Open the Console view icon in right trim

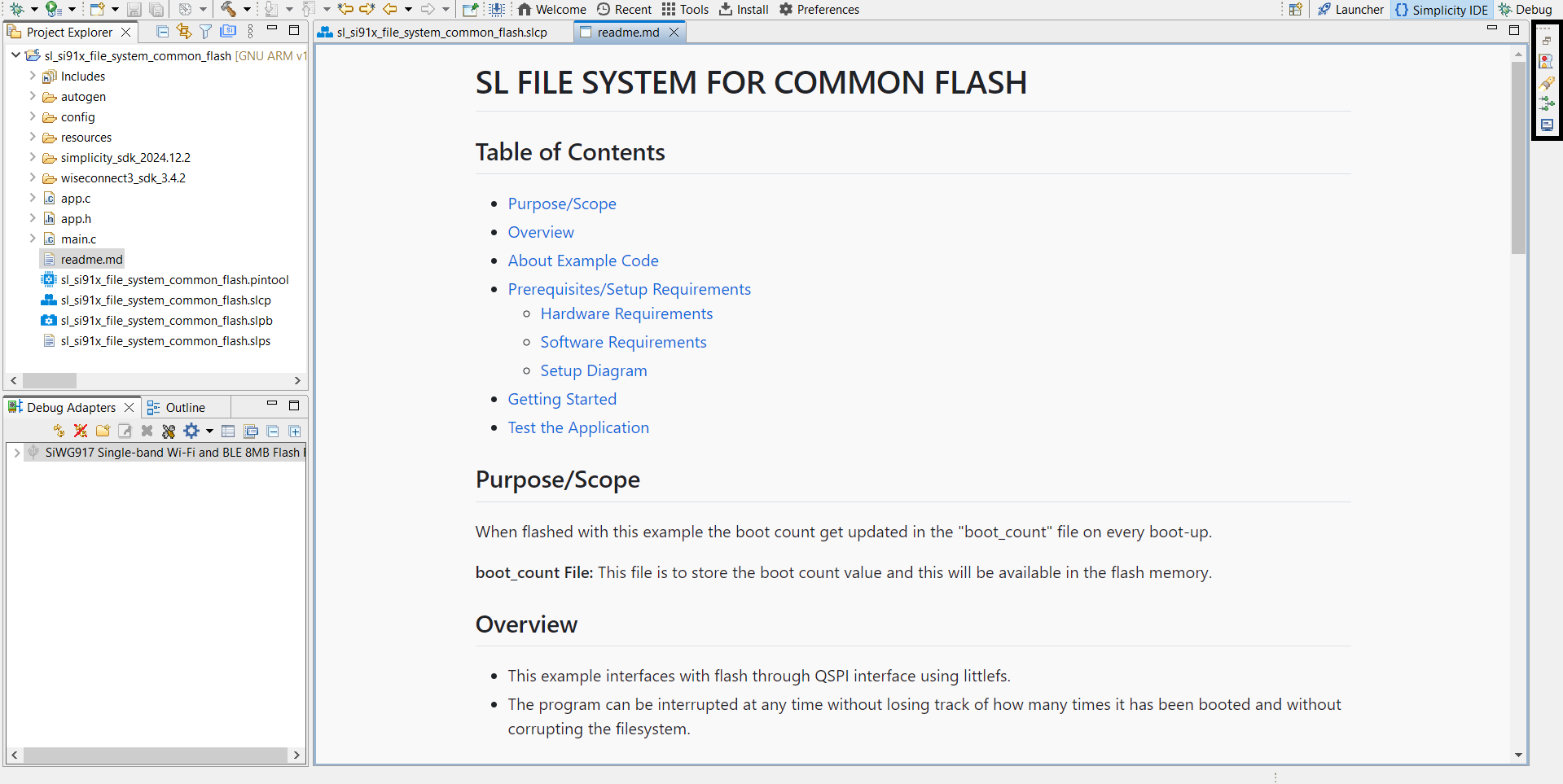pyautogui.click(x=1546, y=125)
